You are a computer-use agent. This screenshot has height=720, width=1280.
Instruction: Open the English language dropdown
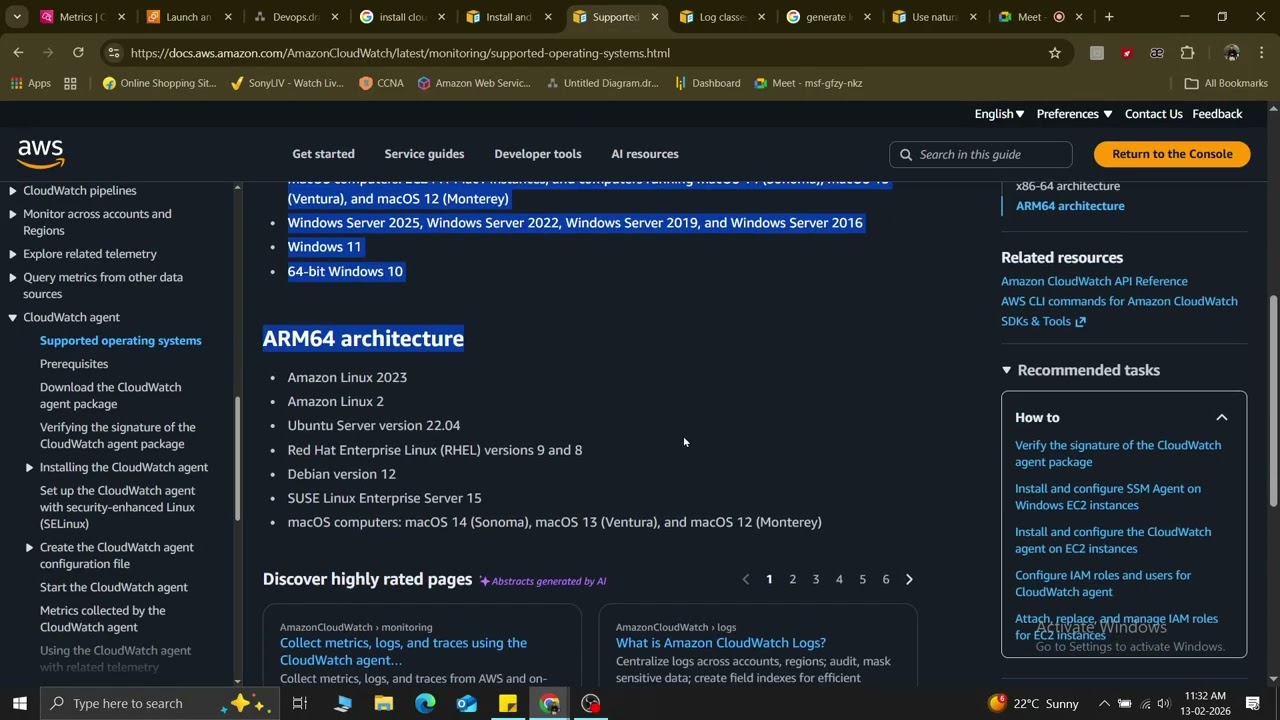point(999,114)
